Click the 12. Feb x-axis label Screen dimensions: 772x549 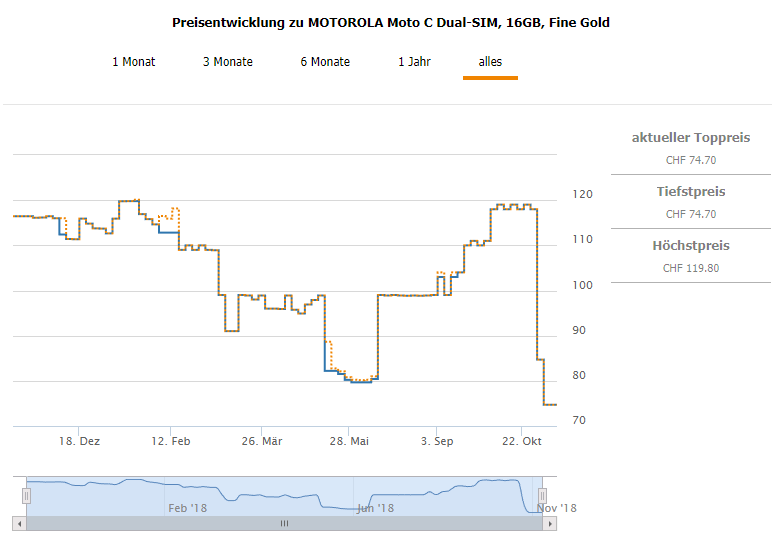(170, 441)
